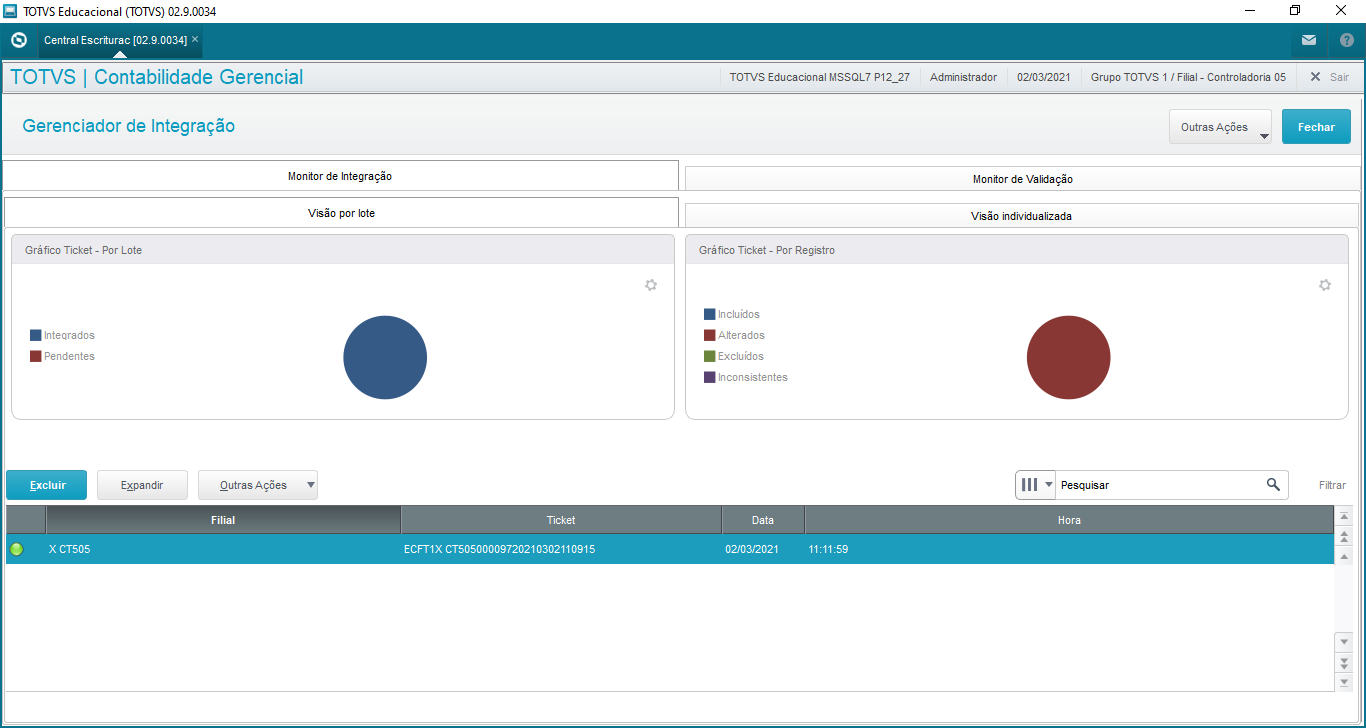Select the Visão por lote tab
The height and width of the screenshot is (728, 1366).
pyautogui.click(x=341, y=213)
